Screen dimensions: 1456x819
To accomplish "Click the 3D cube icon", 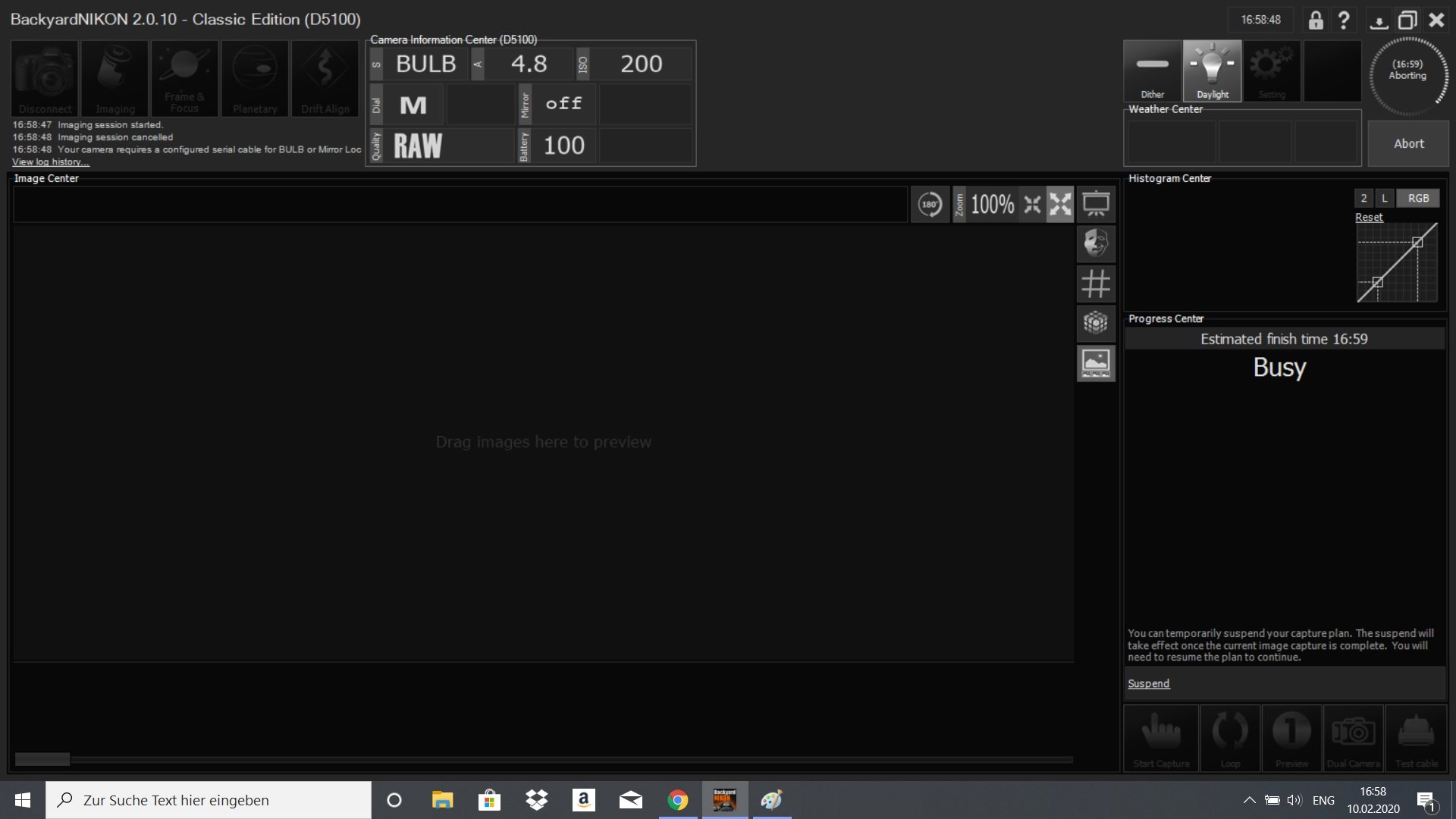I will (x=1096, y=323).
